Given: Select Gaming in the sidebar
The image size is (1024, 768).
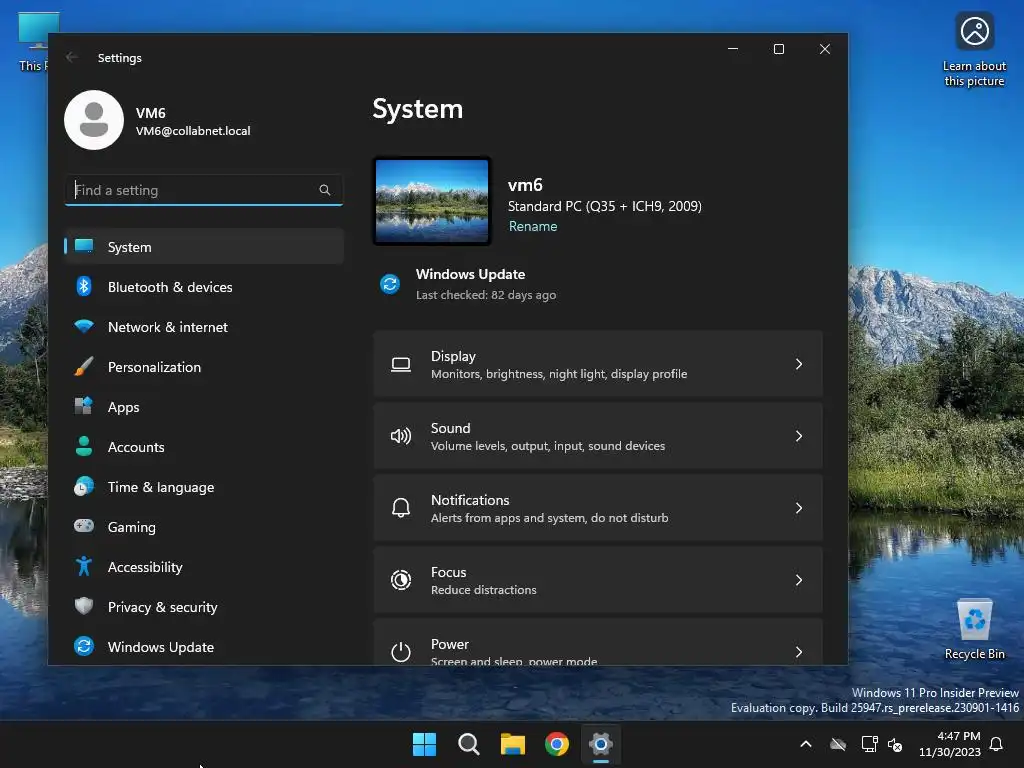Looking at the screenshot, I should (204, 527).
